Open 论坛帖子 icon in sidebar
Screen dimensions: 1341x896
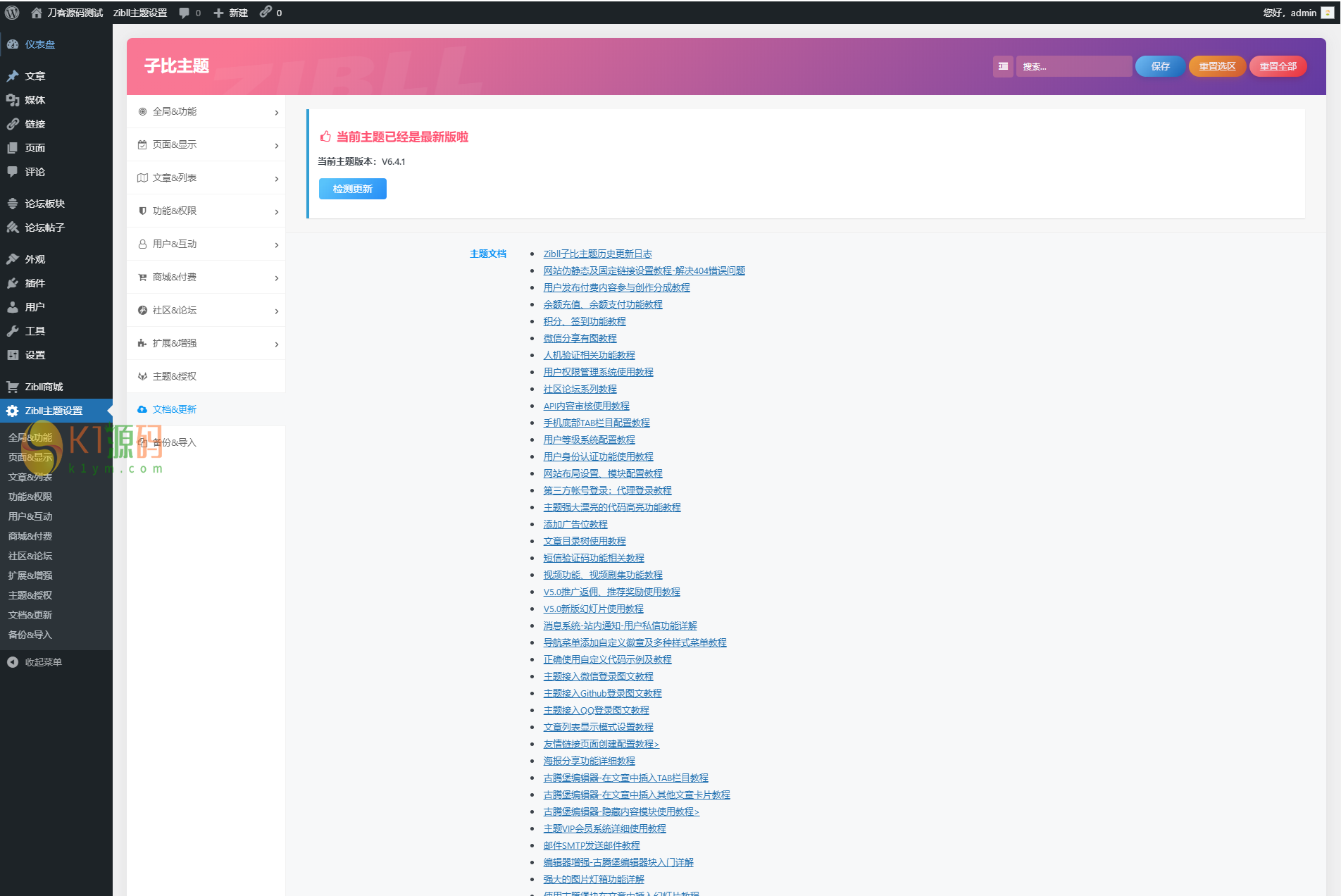pos(13,228)
